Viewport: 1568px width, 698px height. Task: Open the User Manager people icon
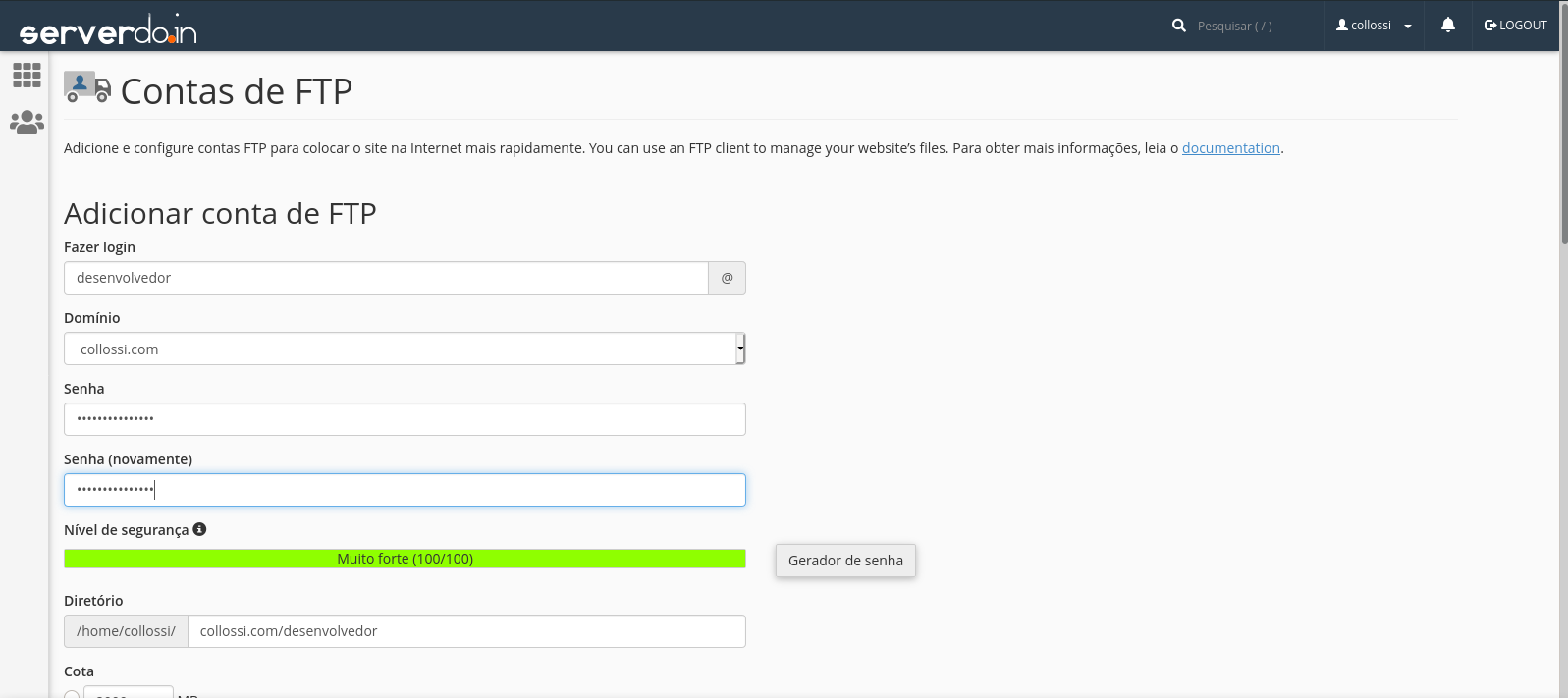coord(27,123)
